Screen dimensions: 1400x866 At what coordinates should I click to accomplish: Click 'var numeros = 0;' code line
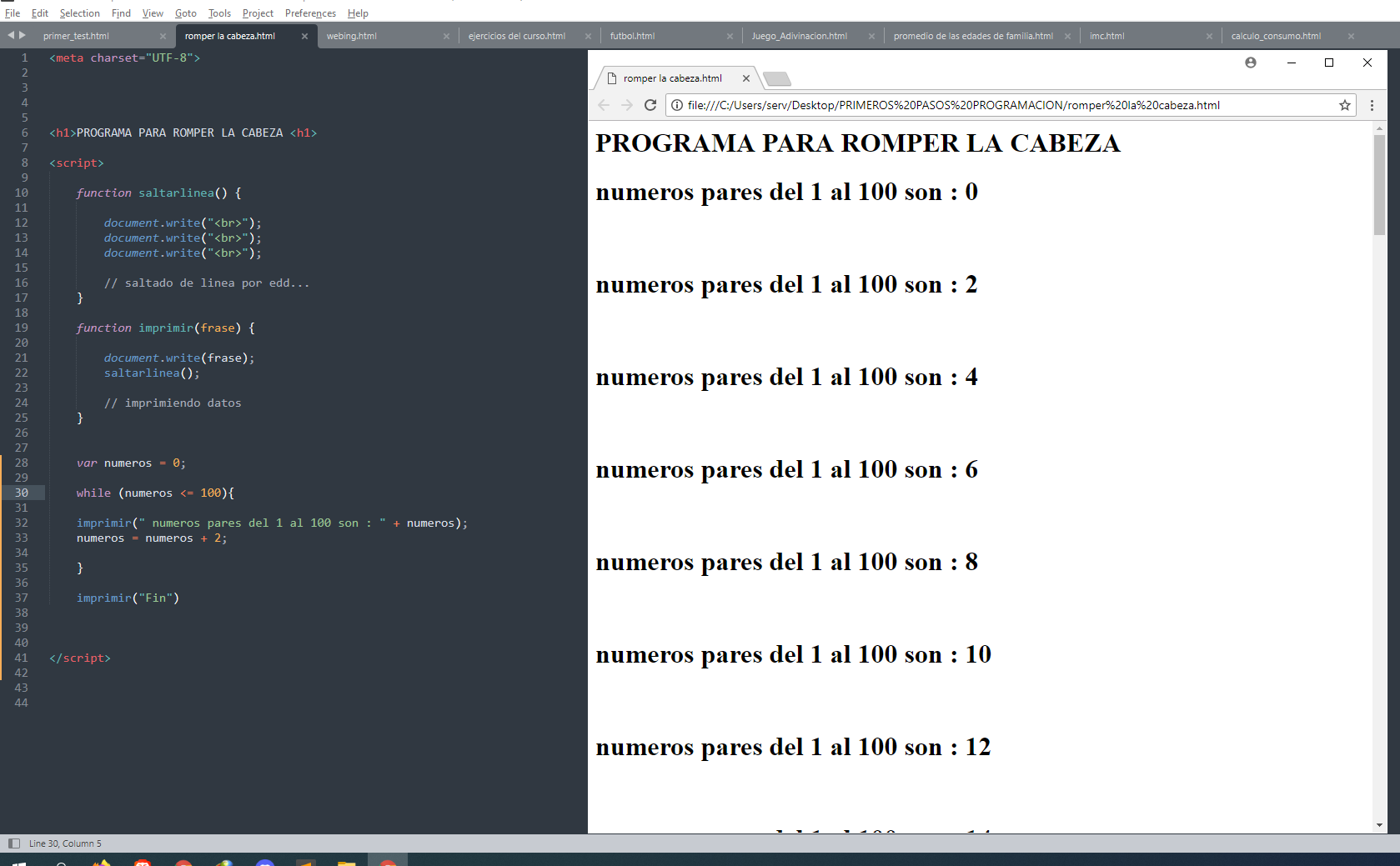[x=131, y=463]
